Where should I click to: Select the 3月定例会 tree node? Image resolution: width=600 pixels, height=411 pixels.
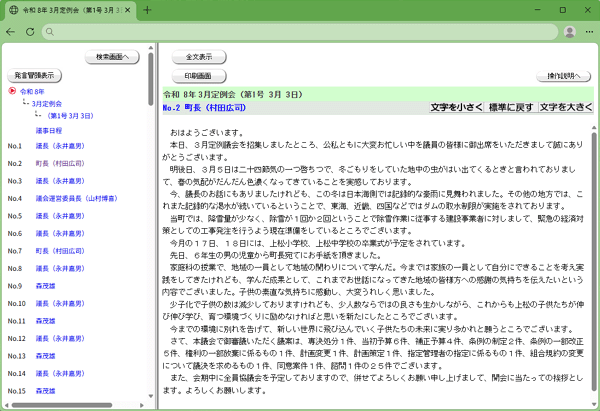pyautogui.click(x=47, y=104)
